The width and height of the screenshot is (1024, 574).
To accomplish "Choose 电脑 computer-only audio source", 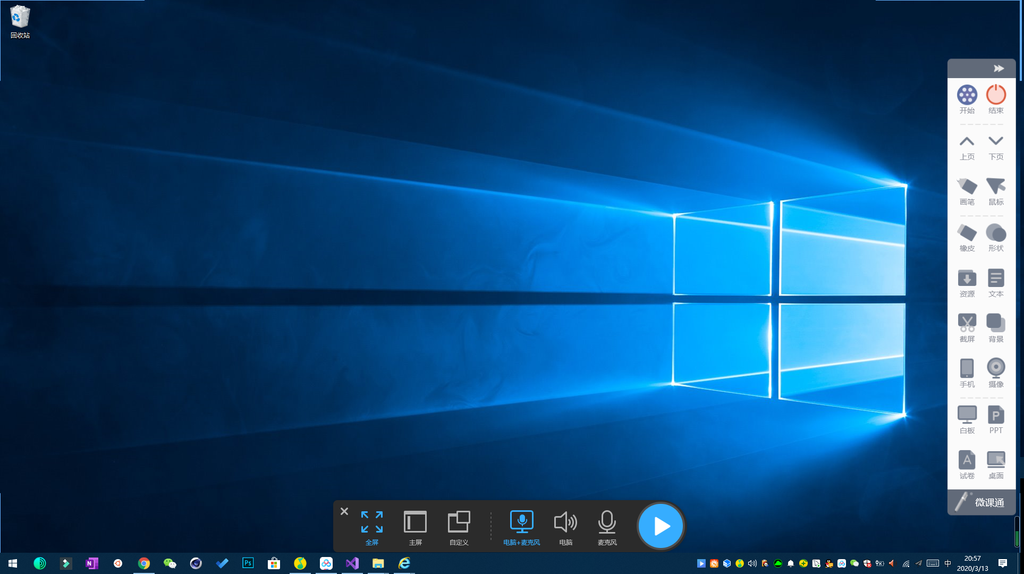I will (566, 528).
